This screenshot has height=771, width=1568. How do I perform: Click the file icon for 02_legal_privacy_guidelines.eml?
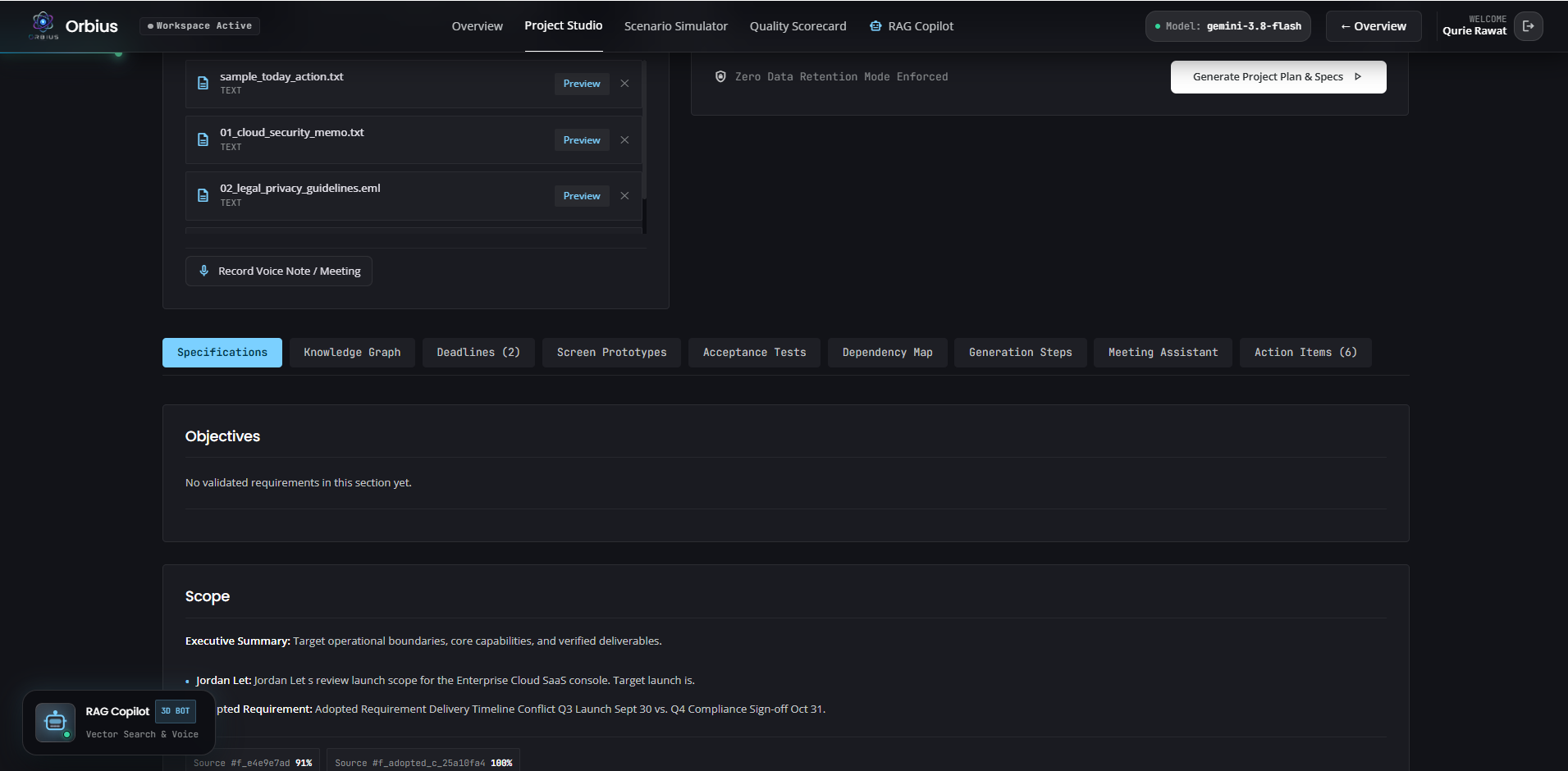pos(203,195)
